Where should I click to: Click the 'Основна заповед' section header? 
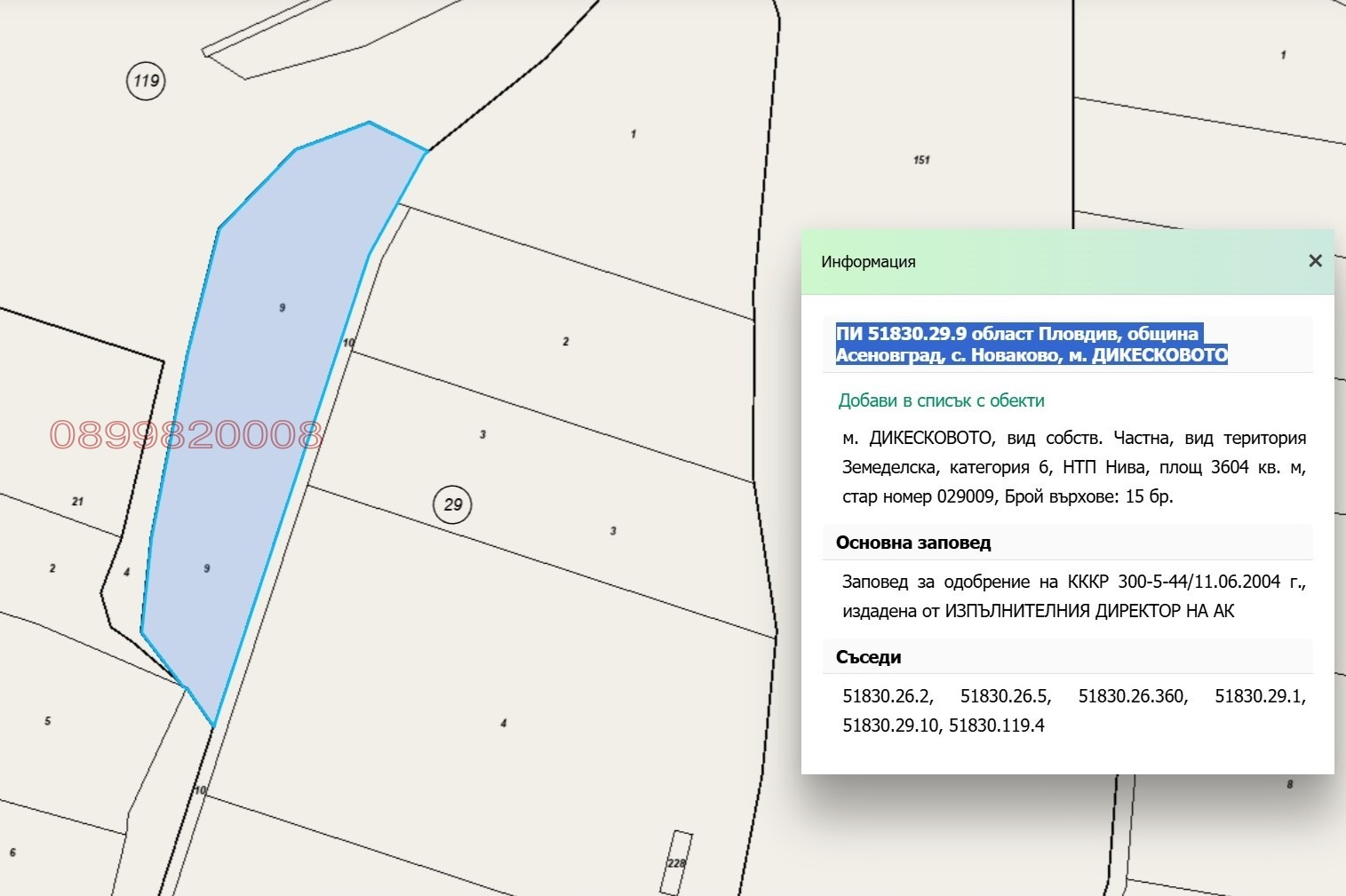point(912,543)
